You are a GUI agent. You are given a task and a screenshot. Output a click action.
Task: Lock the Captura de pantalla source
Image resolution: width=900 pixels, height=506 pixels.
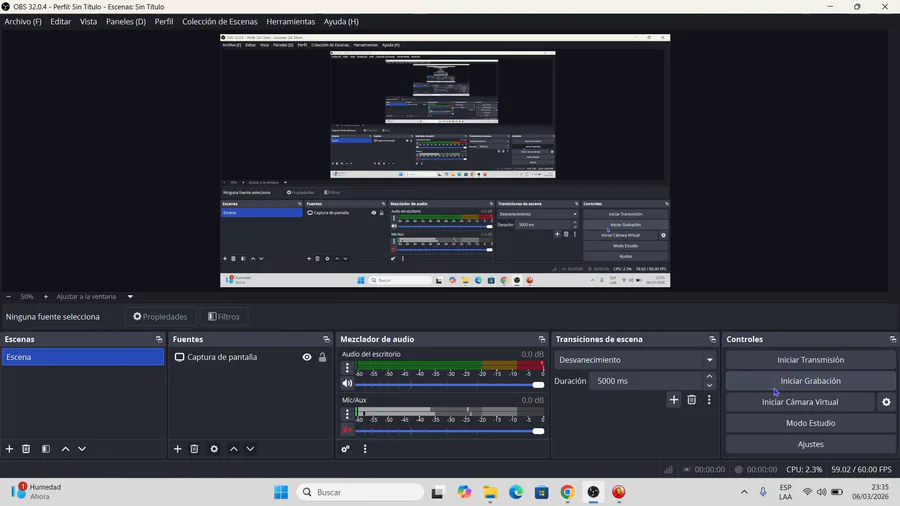click(x=323, y=357)
